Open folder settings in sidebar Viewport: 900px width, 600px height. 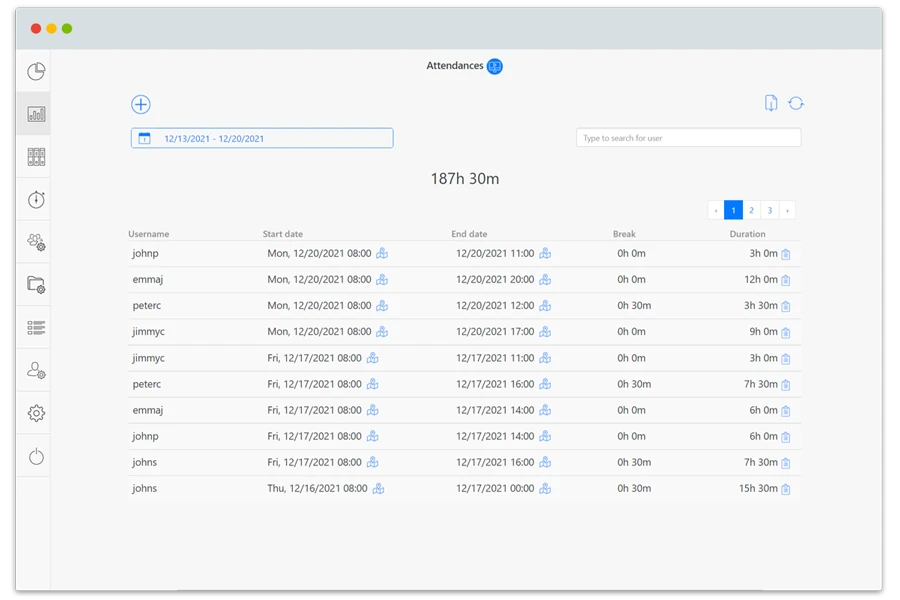[x=36, y=285]
